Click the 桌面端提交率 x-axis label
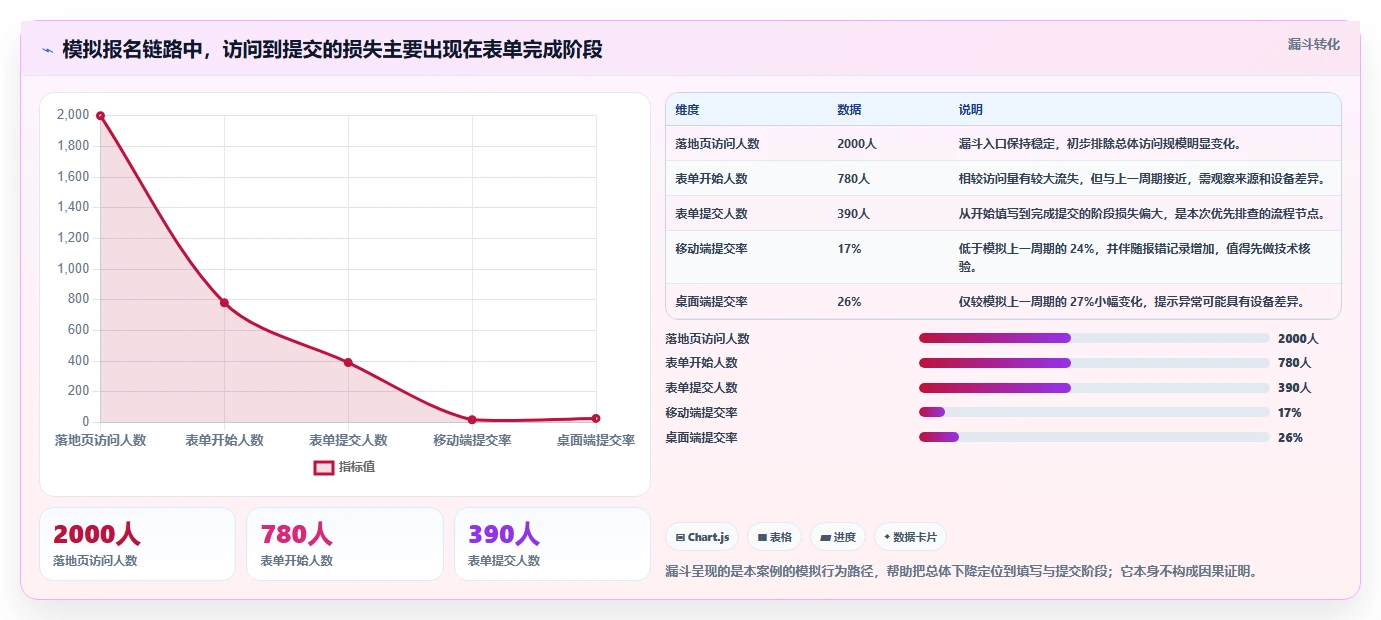Image resolution: width=1381 pixels, height=620 pixels. 596,440
